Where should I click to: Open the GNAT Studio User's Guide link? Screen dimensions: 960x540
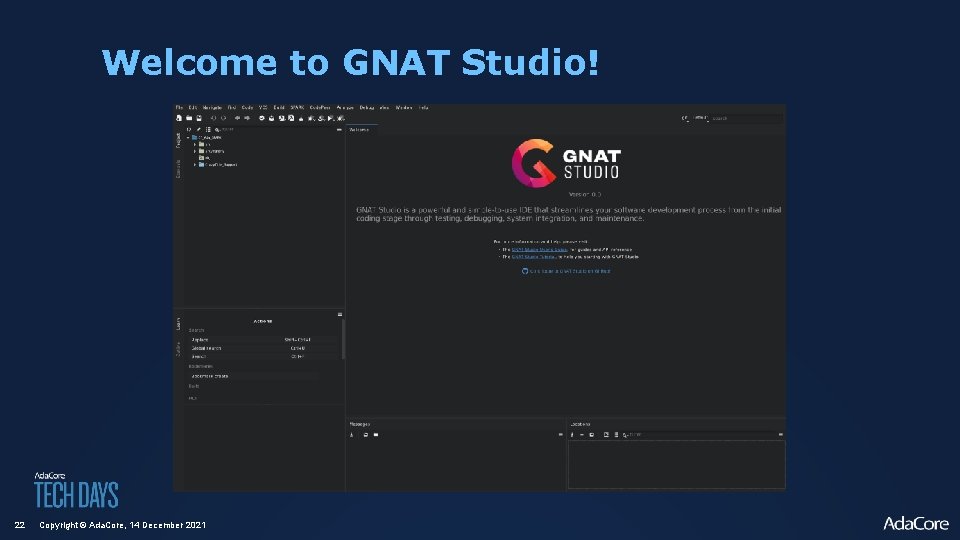tap(539, 250)
